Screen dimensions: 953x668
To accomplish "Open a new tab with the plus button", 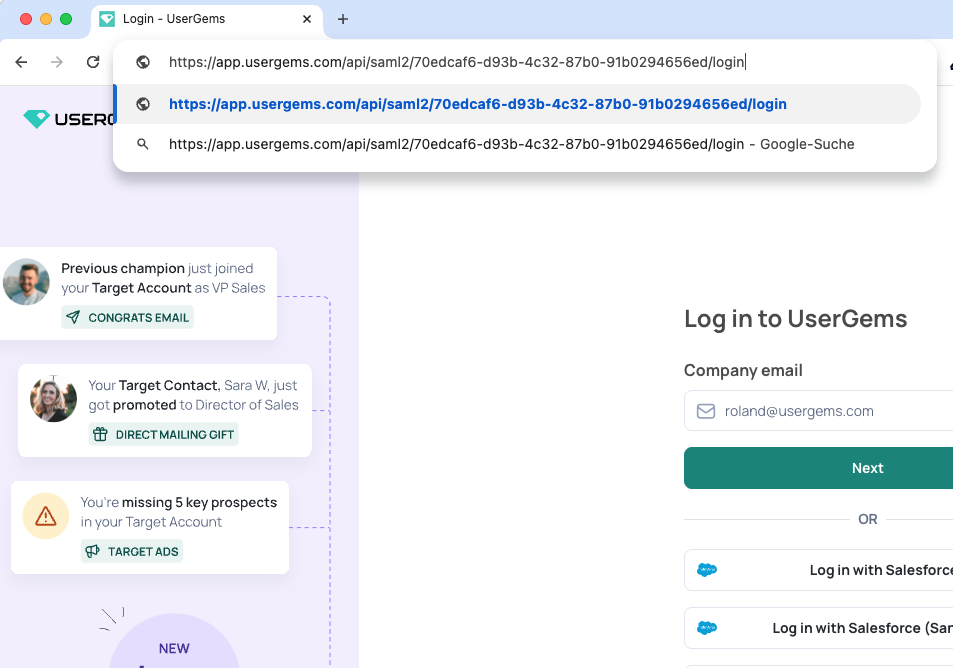I will (343, 19).
